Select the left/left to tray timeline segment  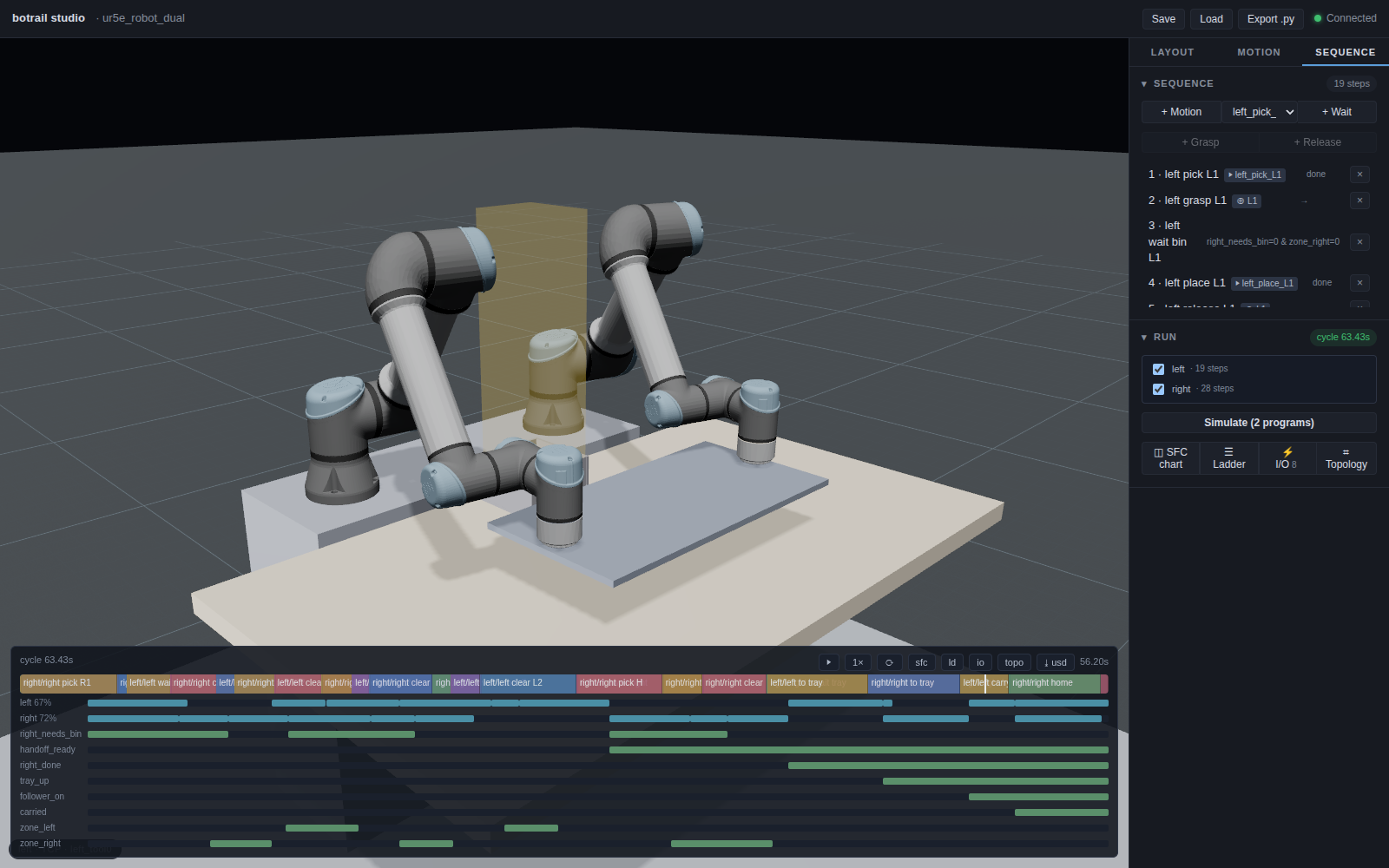pyautogui.click(x=816, y=683)
